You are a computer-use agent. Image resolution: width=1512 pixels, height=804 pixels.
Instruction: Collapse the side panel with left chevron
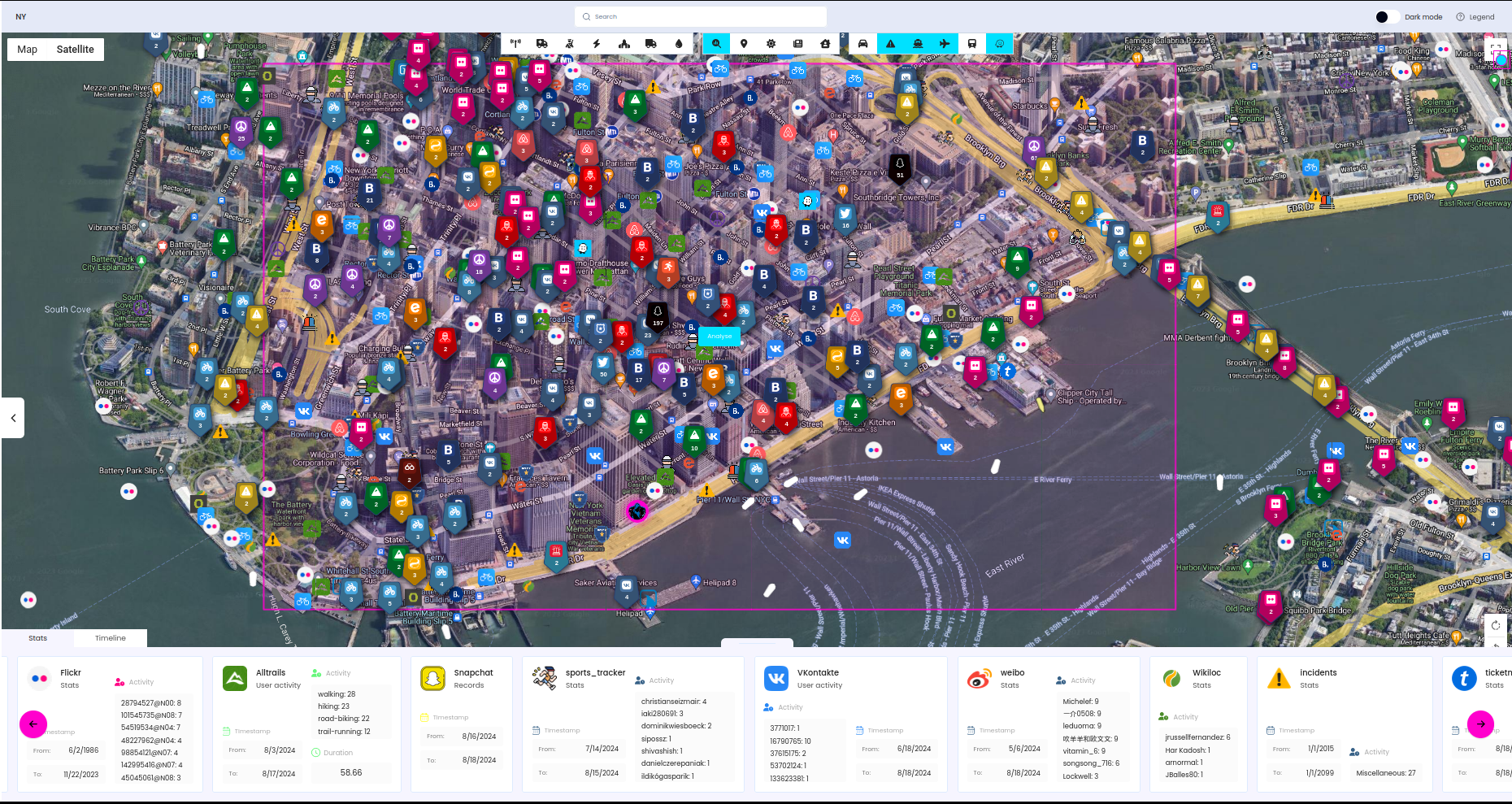point(13,418)
